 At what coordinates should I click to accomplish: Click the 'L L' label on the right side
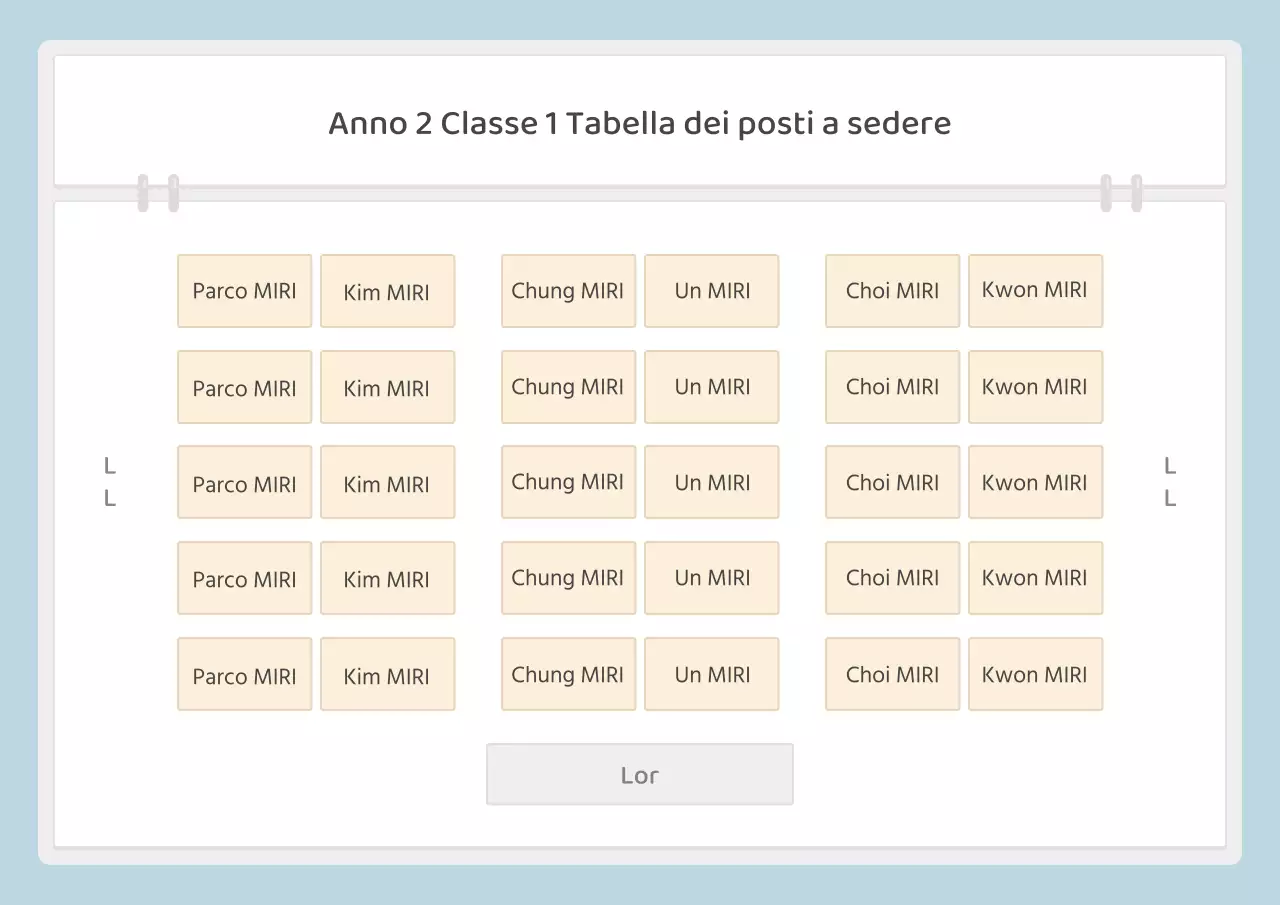tap(1170, 481)
